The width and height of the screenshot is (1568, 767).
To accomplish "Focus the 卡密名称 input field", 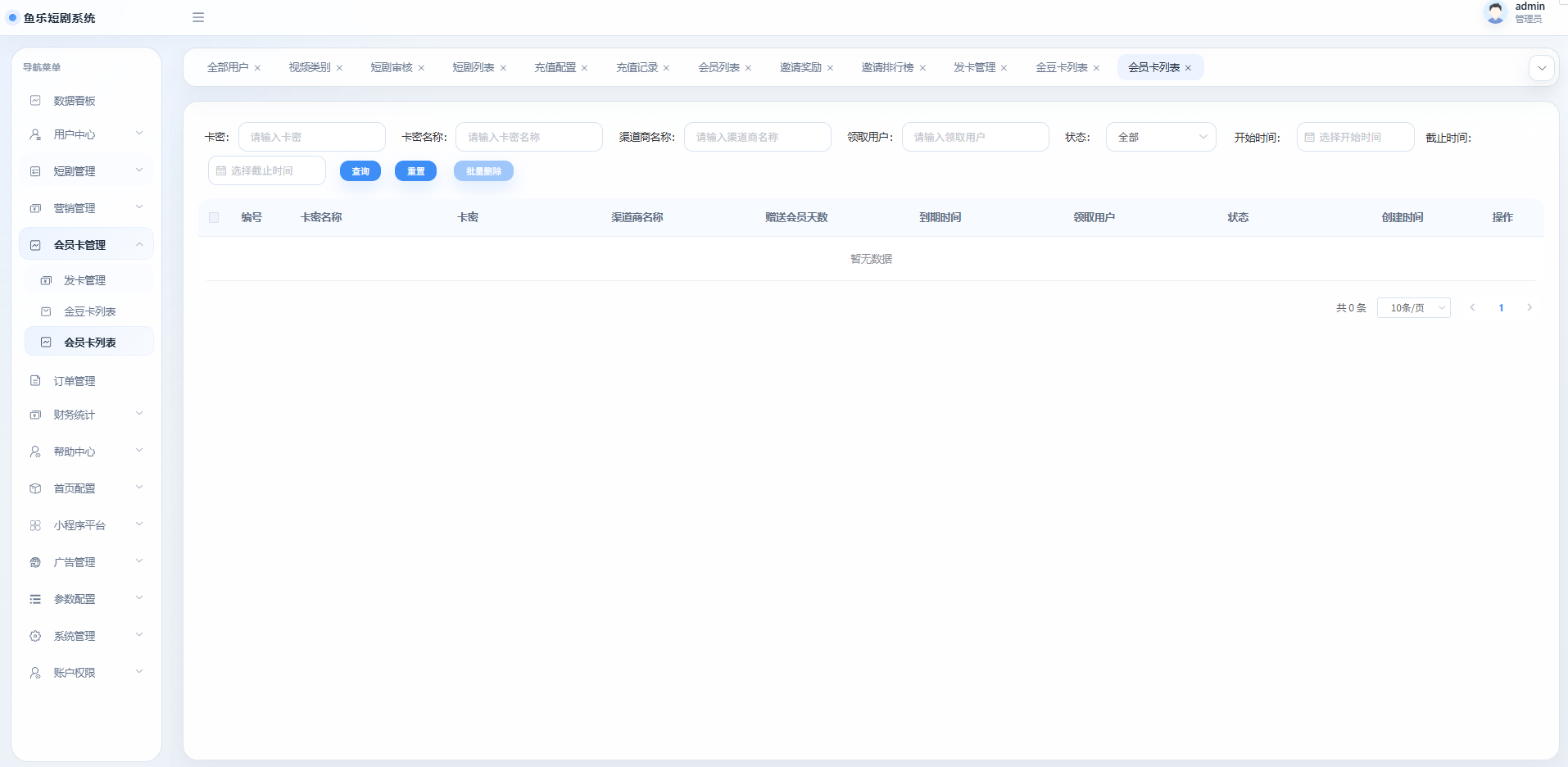I will click(x=529, y=137).
